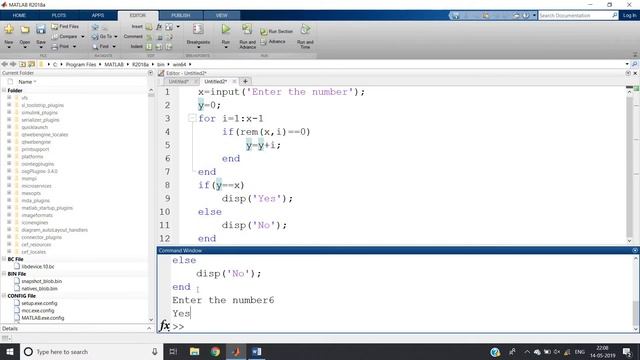Click the Current Folder vertical scrollbar

tap(151, 204)
